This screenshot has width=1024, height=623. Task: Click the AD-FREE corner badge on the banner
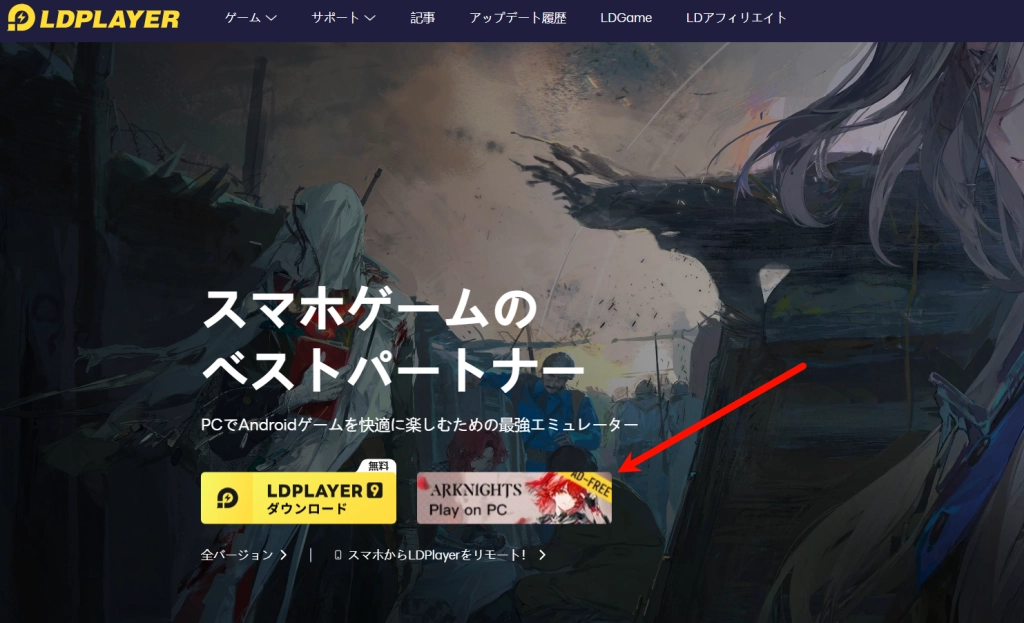tap(589, 485)
